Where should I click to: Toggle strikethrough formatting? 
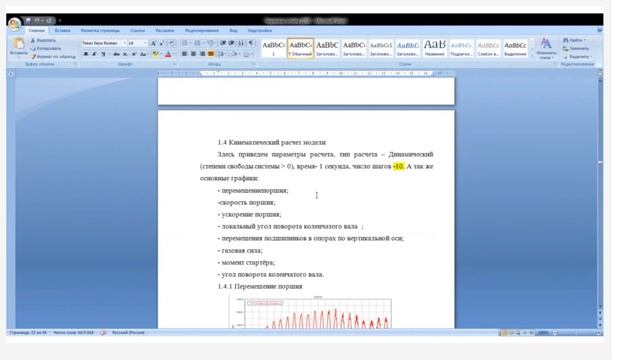pos(116,54)
